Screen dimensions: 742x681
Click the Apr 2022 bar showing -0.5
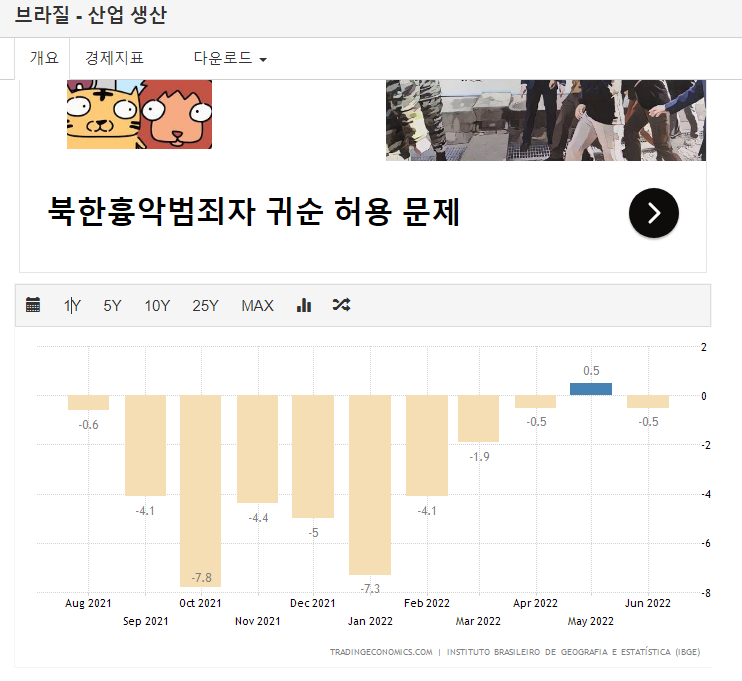tap(535, 401)
